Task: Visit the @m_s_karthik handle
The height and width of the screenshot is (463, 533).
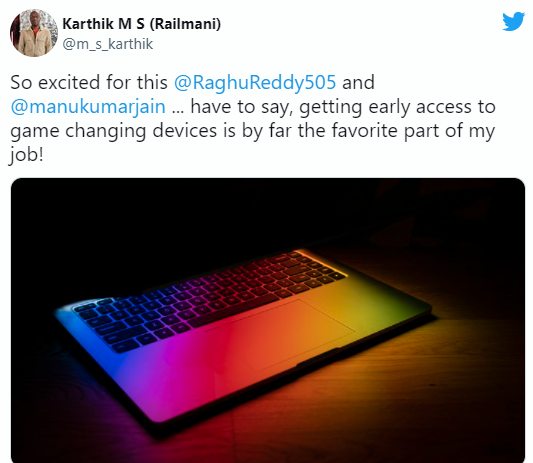Action: [x=107, y=45]
